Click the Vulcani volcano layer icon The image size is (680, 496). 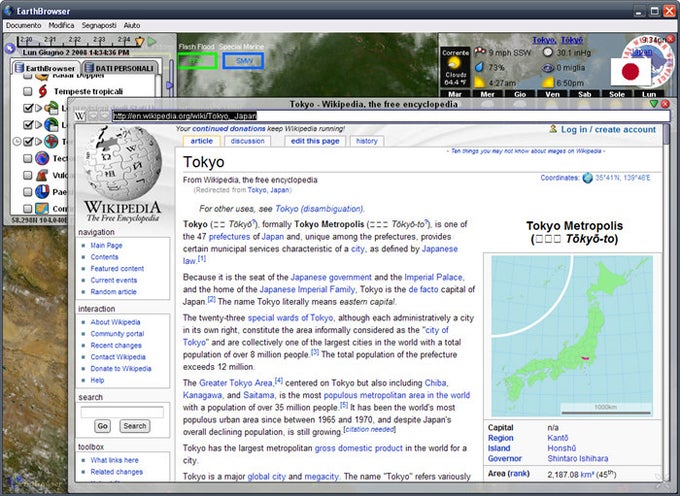click(42, 175)
